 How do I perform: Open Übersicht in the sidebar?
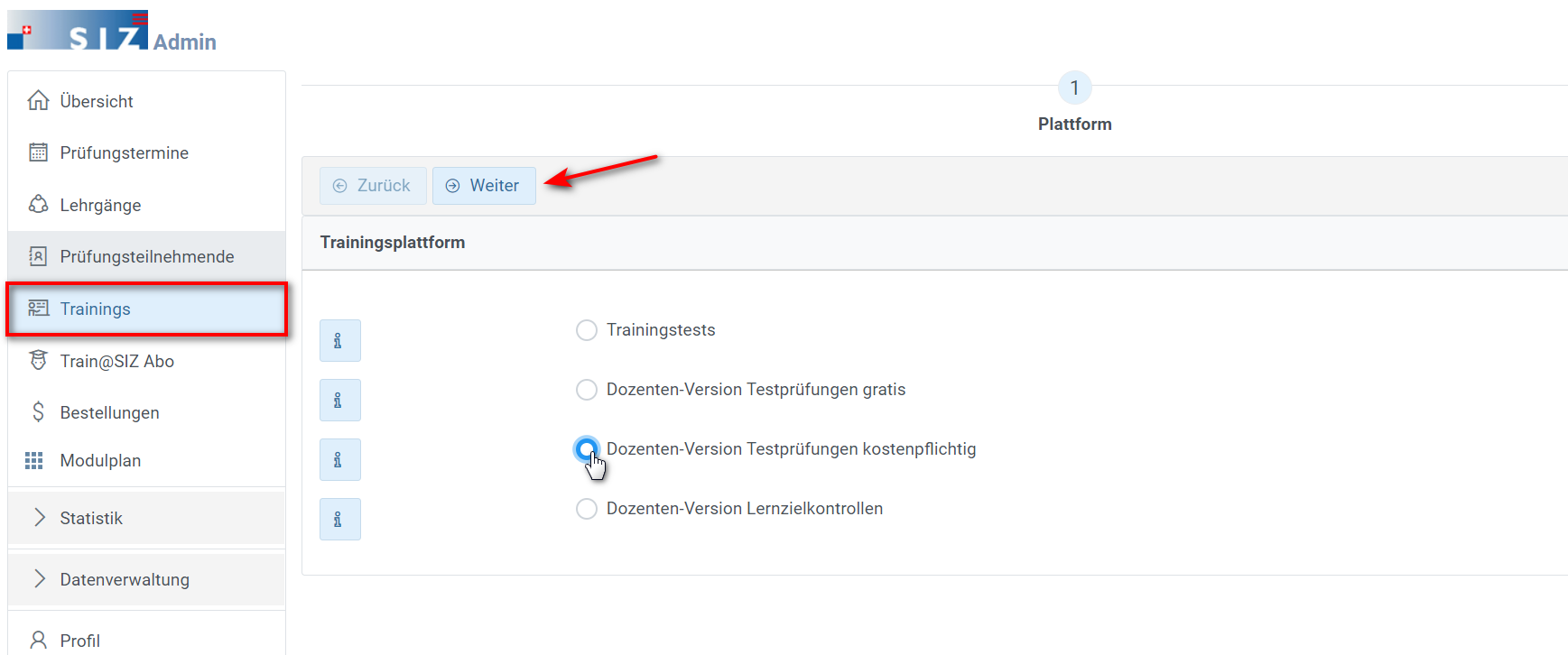146,101
